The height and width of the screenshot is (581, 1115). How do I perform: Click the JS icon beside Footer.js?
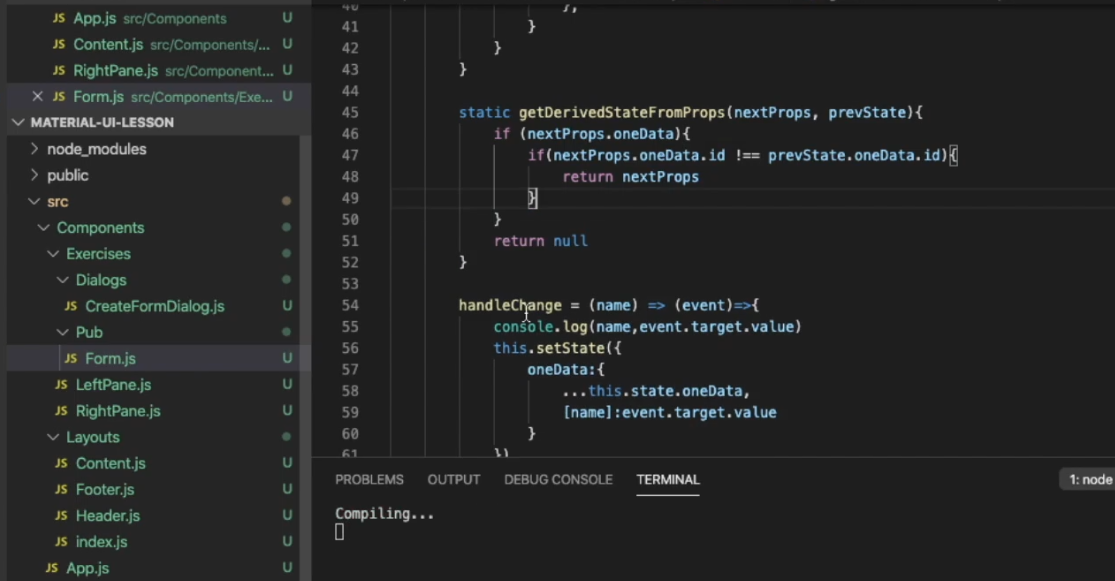(x=60, y=489)
